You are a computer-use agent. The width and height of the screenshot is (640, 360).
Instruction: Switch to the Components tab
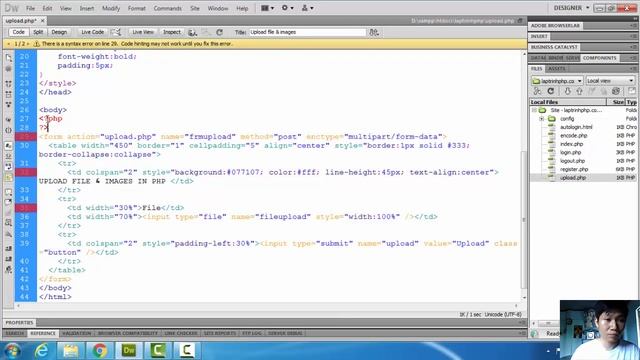(x=600, y=58)
